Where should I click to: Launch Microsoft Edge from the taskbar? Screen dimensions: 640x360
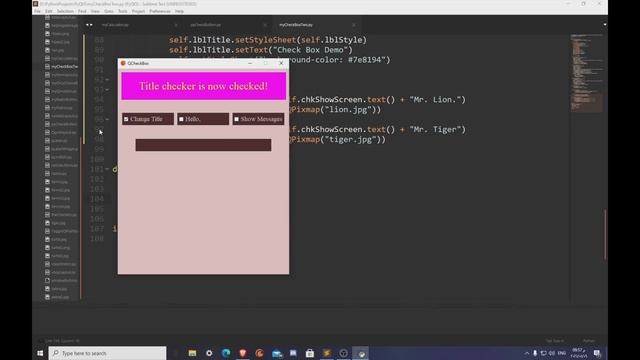coord(226,353)
